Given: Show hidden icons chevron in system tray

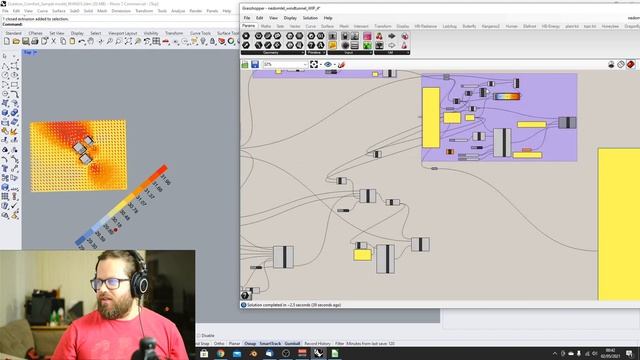Looking at the screenshot, I should pos(554,353).
